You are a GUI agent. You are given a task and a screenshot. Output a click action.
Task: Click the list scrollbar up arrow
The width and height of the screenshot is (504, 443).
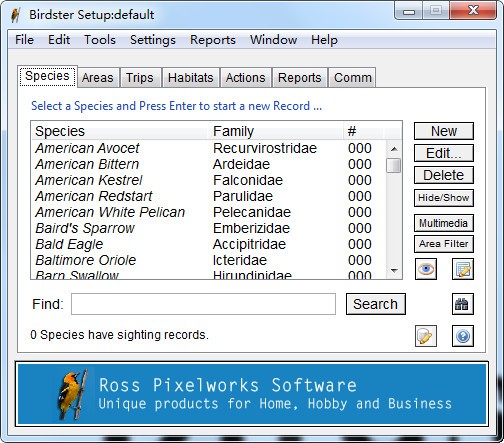coord(394,149)
